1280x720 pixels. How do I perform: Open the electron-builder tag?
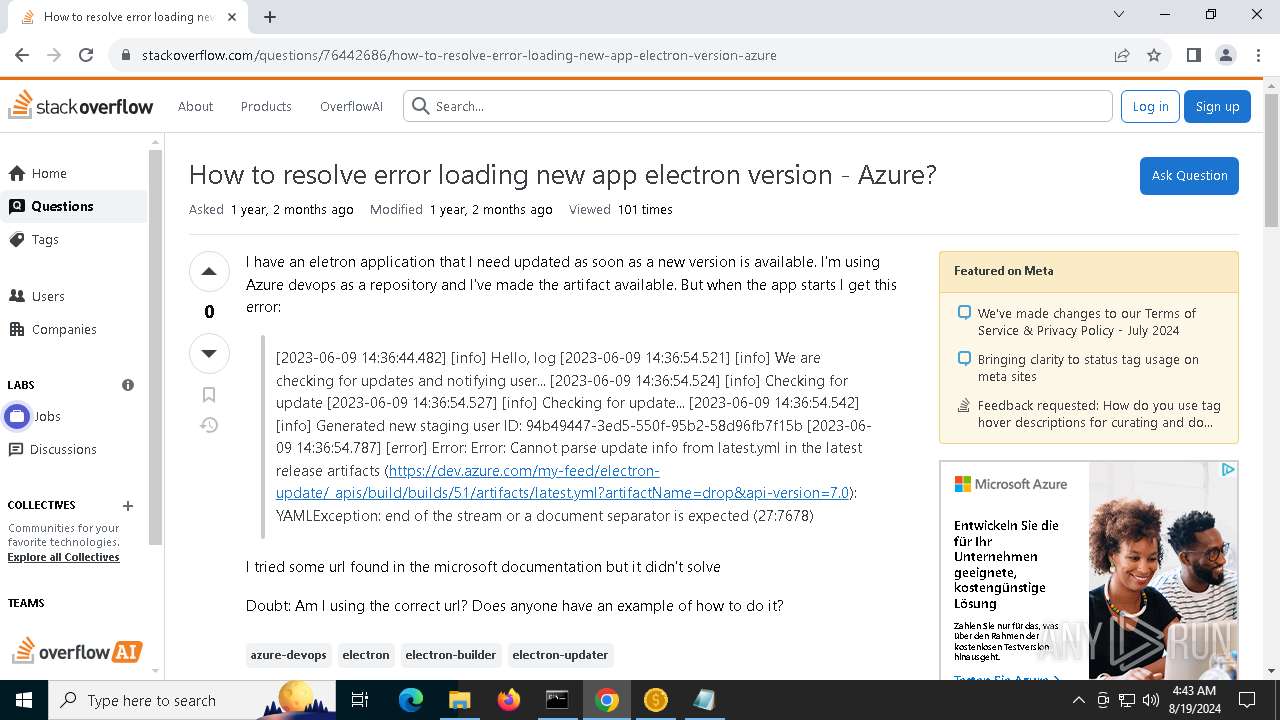click(450, 655)
